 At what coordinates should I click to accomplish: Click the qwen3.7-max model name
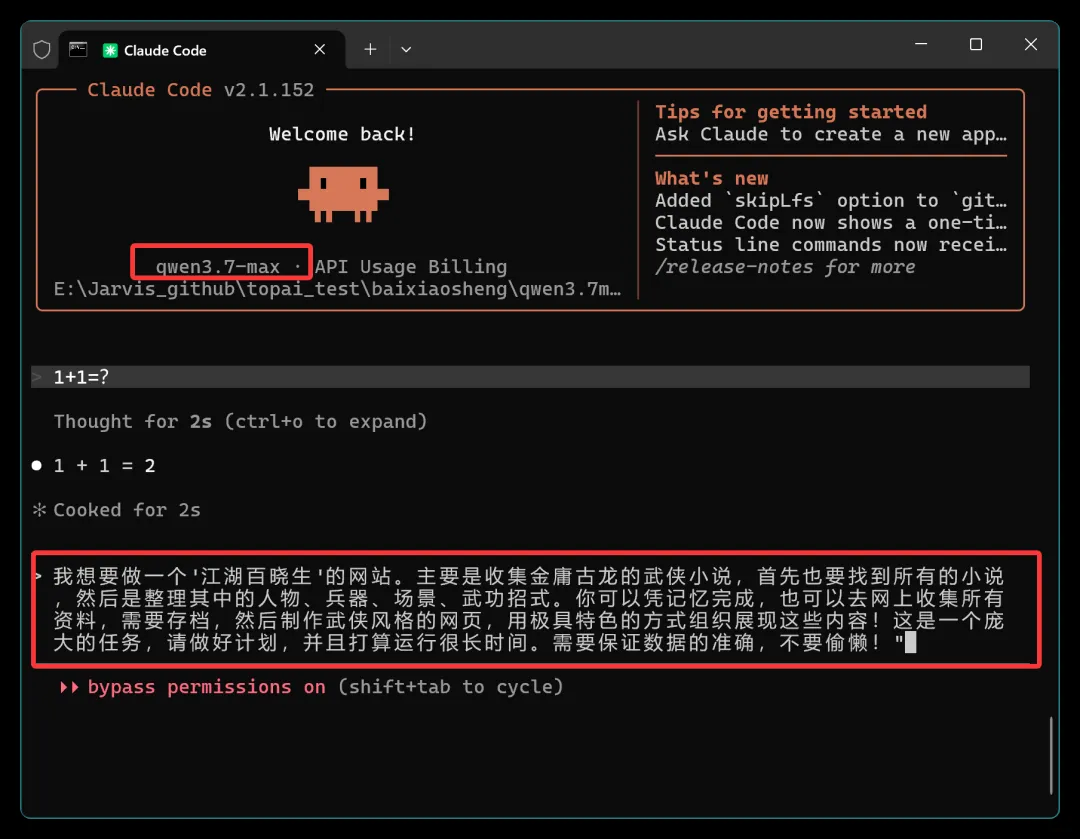click(x=218, y=267)
